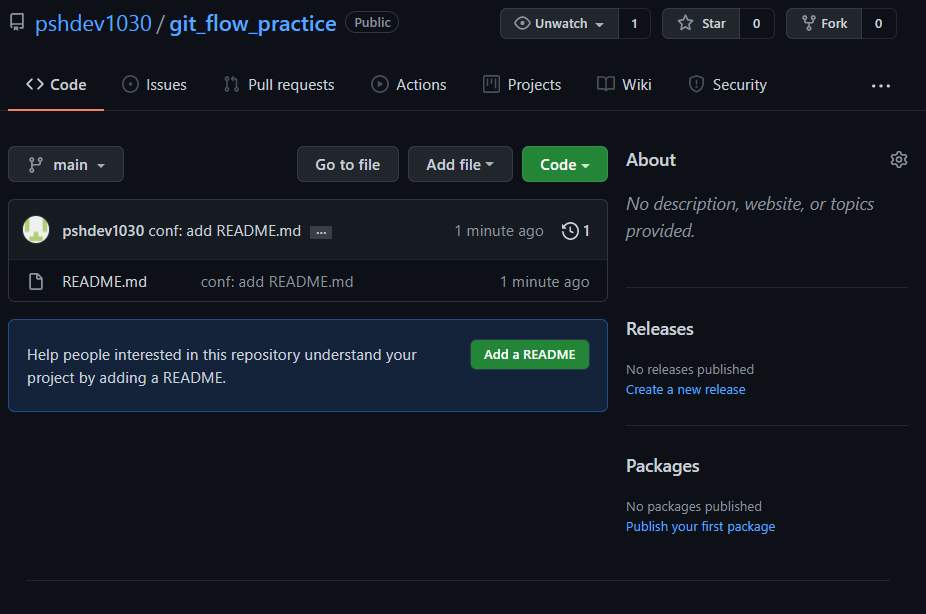The height and width of the screenshot is (614, 926).
Task: Open the Packages heading link
Action: pyautogui.click(x=663, y=466)
